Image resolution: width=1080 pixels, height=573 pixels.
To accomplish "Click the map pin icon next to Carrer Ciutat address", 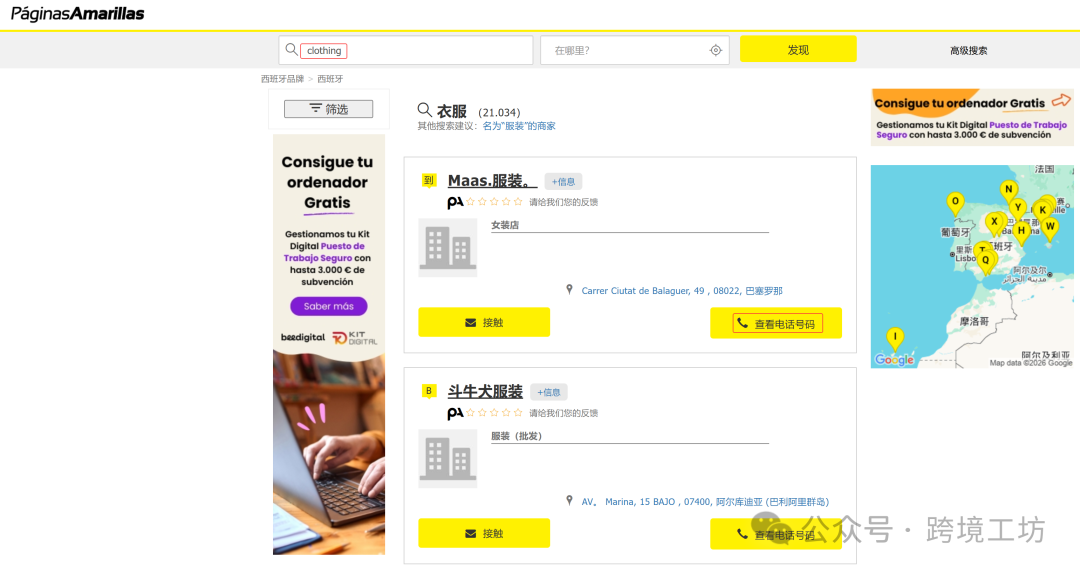I will tap(569, 290).
